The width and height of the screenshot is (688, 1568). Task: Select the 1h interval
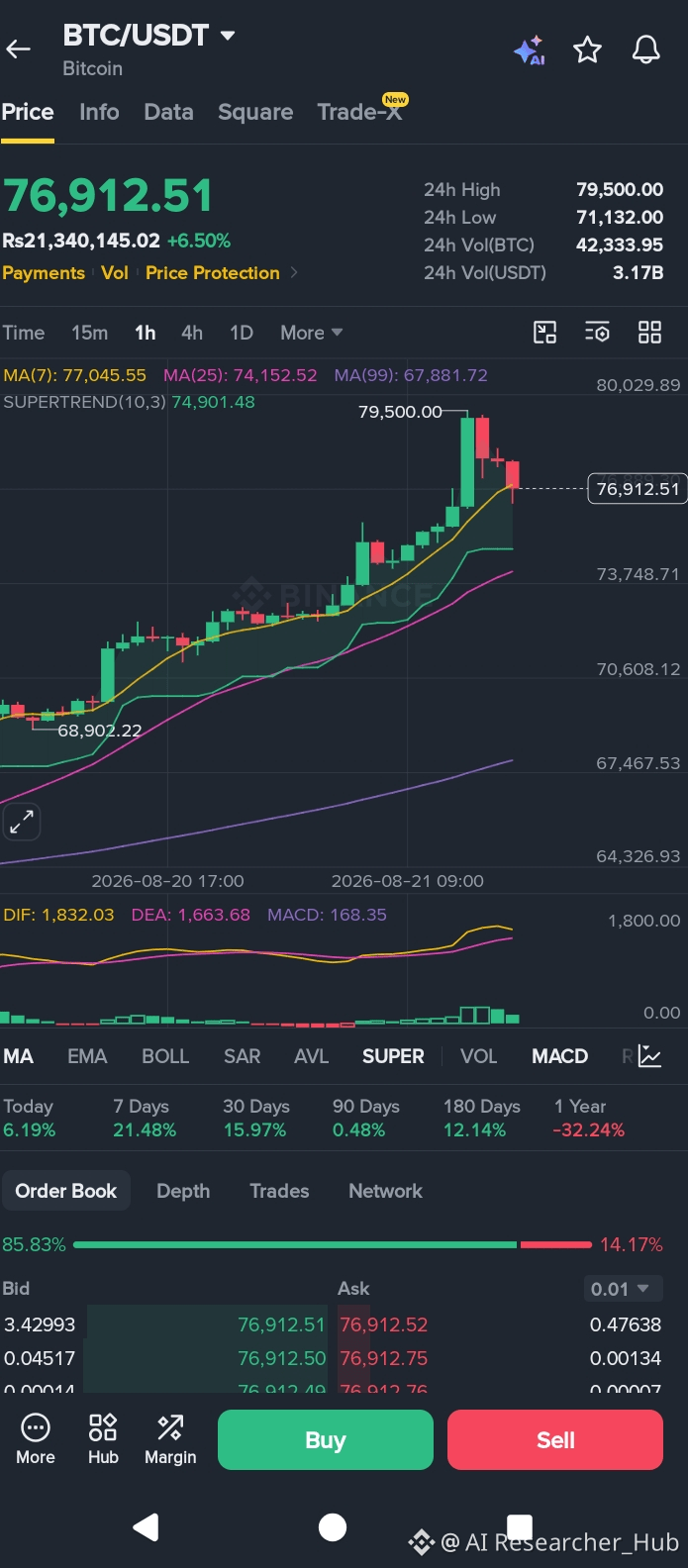pos(146,333)
